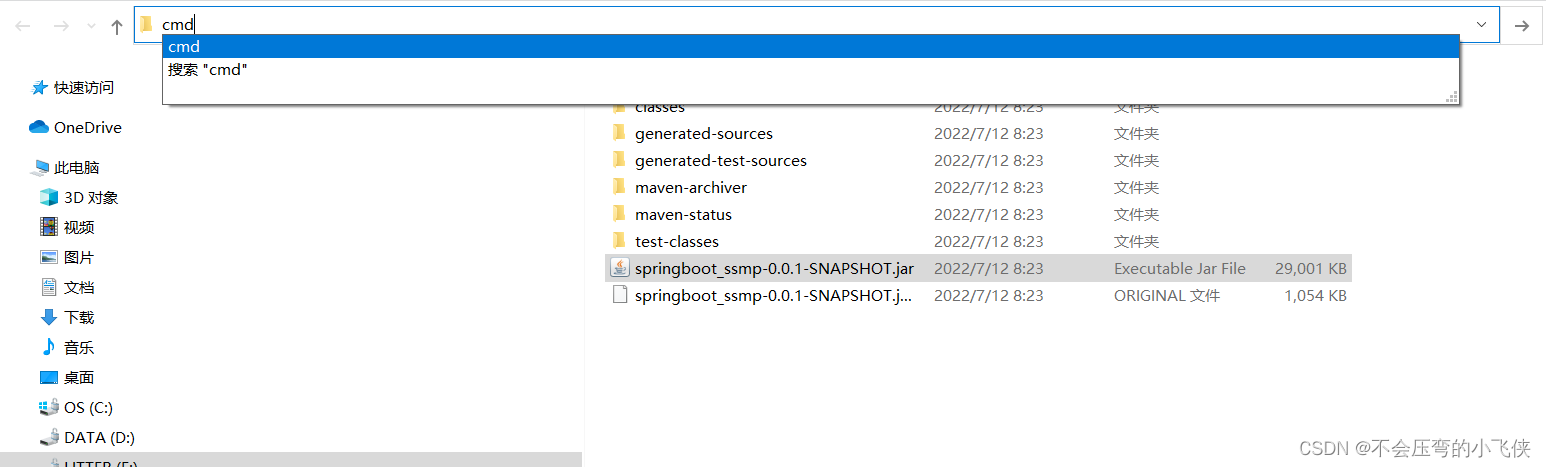Screen dimensions: 1546x467
Task: Click the Go to arrow button
Action: (x=1522, y=26)
